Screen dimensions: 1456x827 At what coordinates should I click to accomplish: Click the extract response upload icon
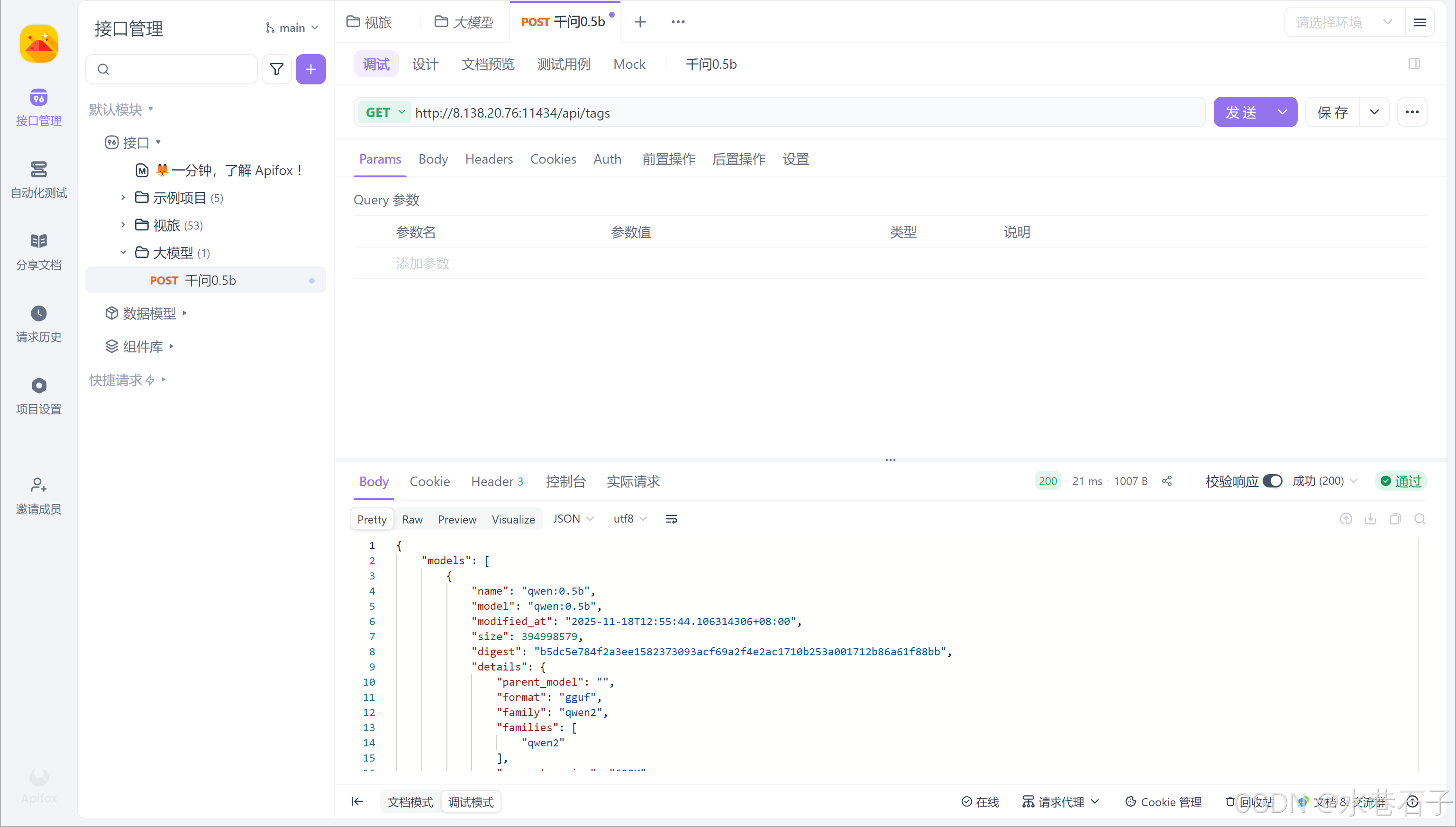(1346, 519)
